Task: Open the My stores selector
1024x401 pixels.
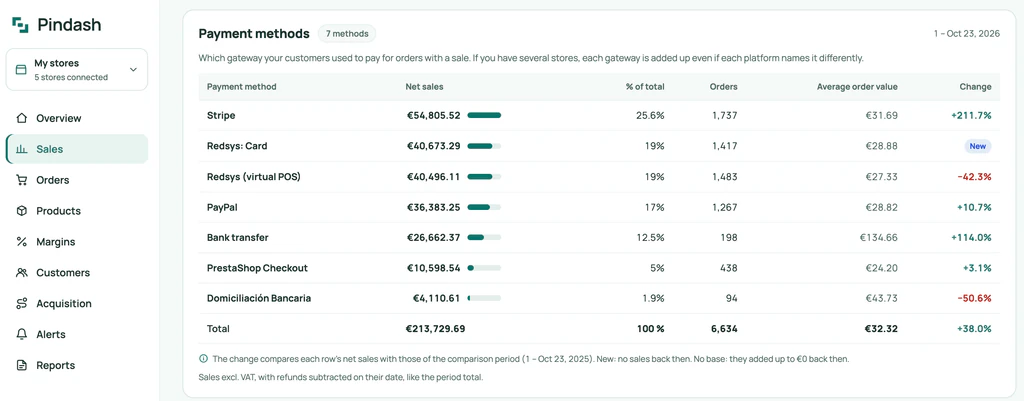Action: pos(77,69)
